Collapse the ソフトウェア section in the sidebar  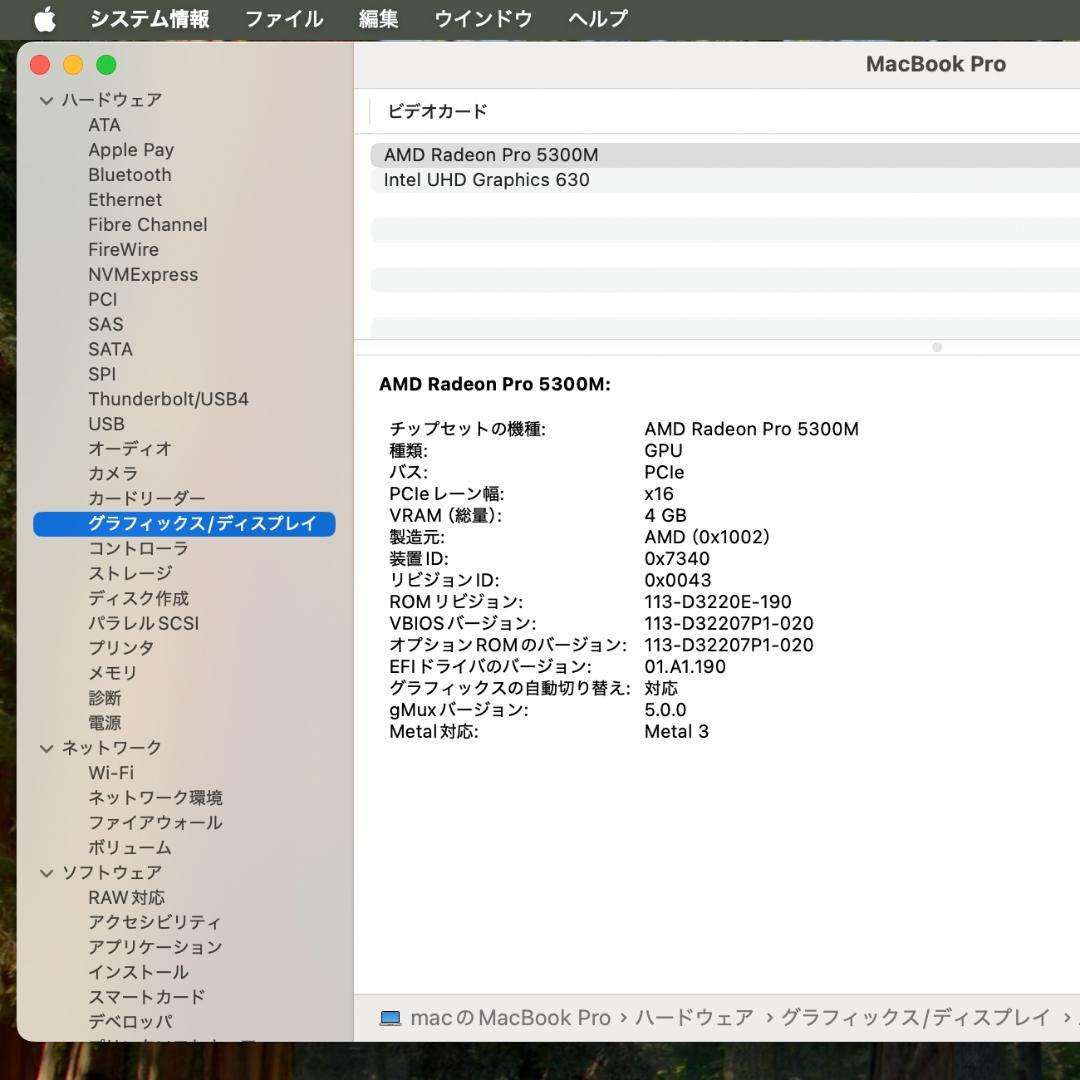(x=46, y=872)
